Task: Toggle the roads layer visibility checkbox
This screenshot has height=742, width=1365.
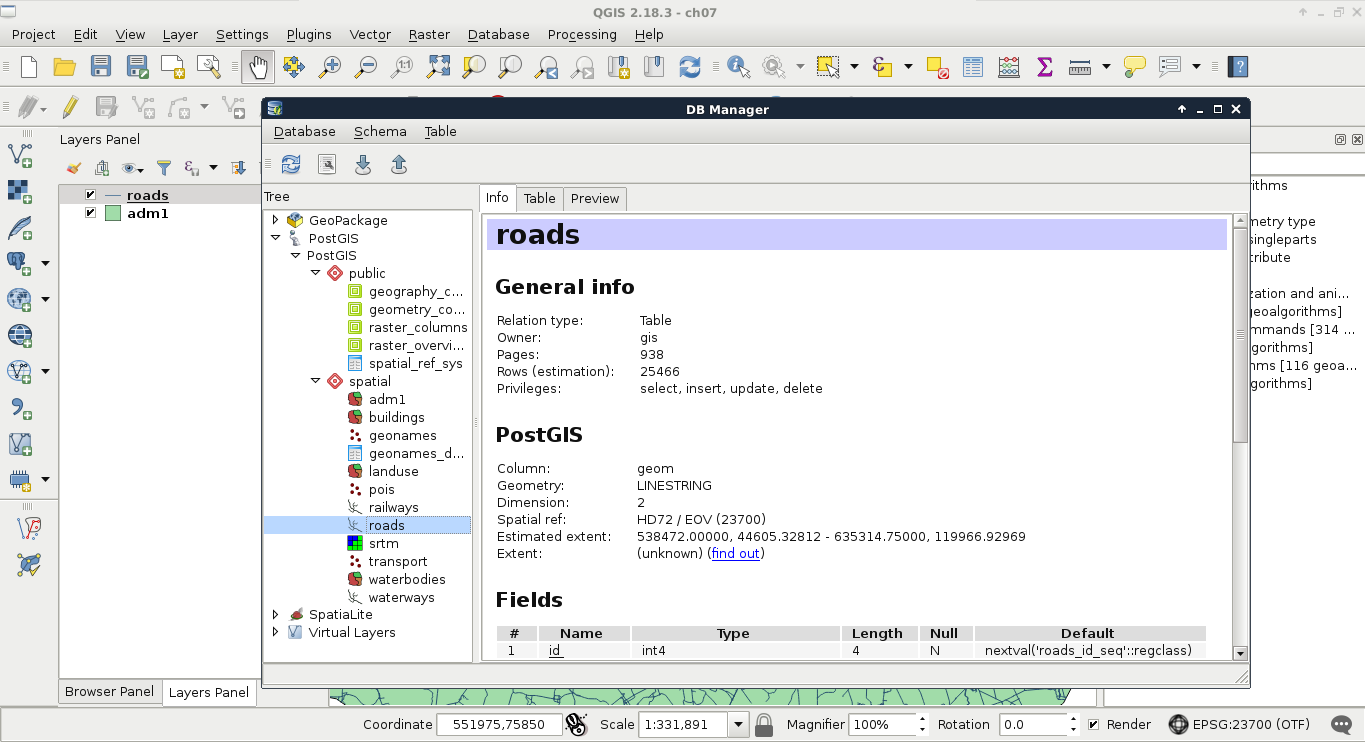Action: [x=91, y=195]
